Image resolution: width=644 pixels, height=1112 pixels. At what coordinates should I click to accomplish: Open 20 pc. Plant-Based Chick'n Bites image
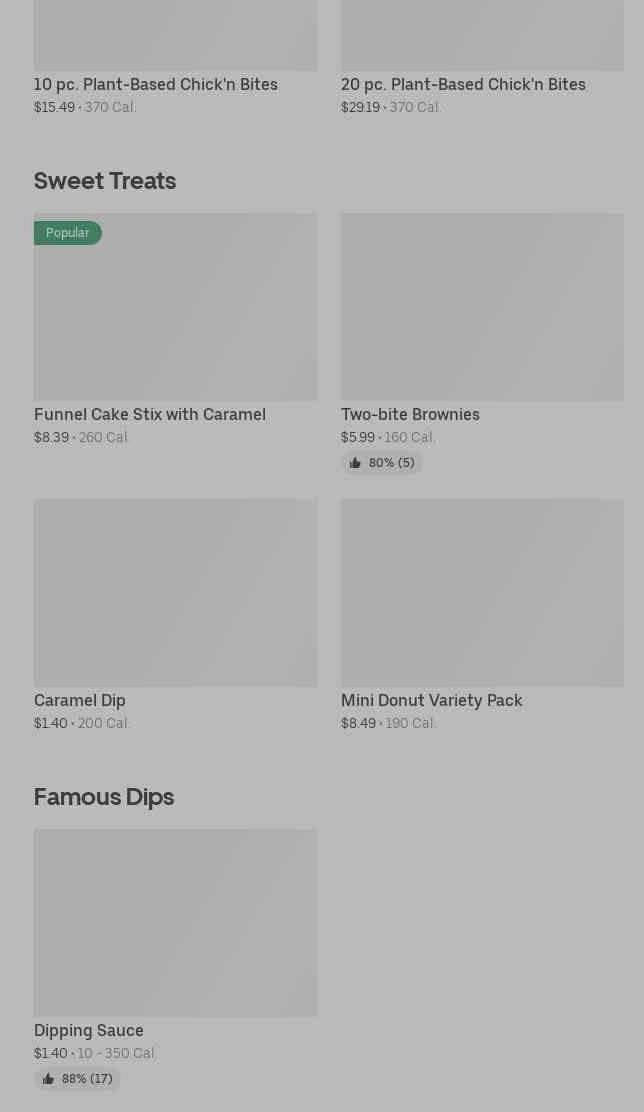(482, 35)
